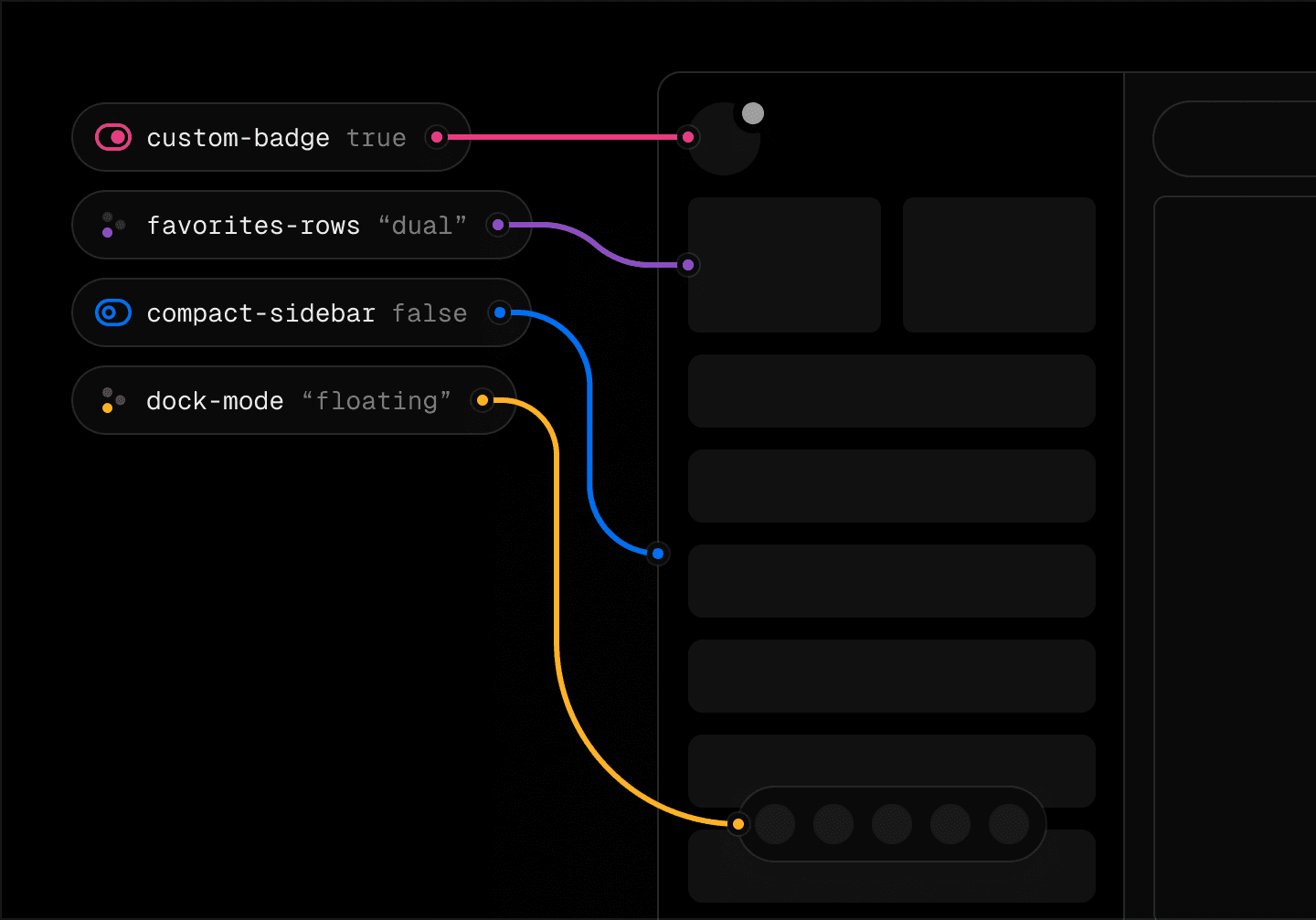1316x920 pixels.
Task: Select the right favorites card in the sidebar
Action: click(999, 265)
